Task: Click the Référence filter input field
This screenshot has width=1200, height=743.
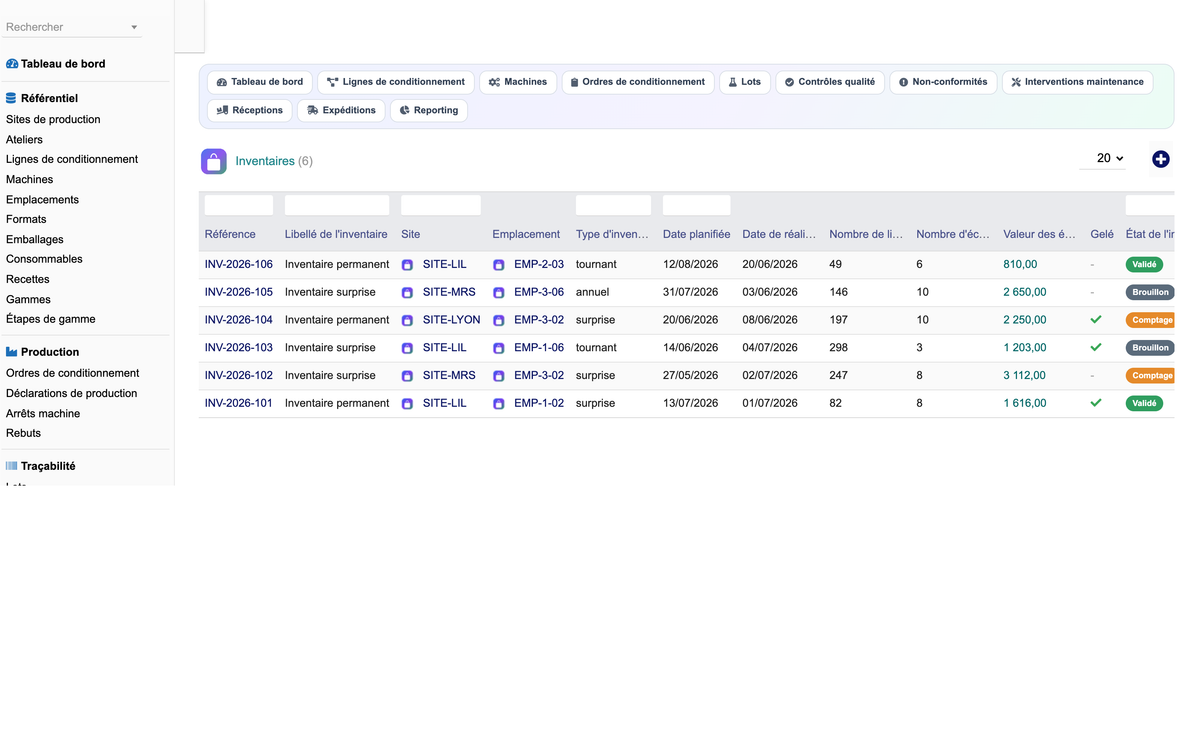Action: [239, 205]
